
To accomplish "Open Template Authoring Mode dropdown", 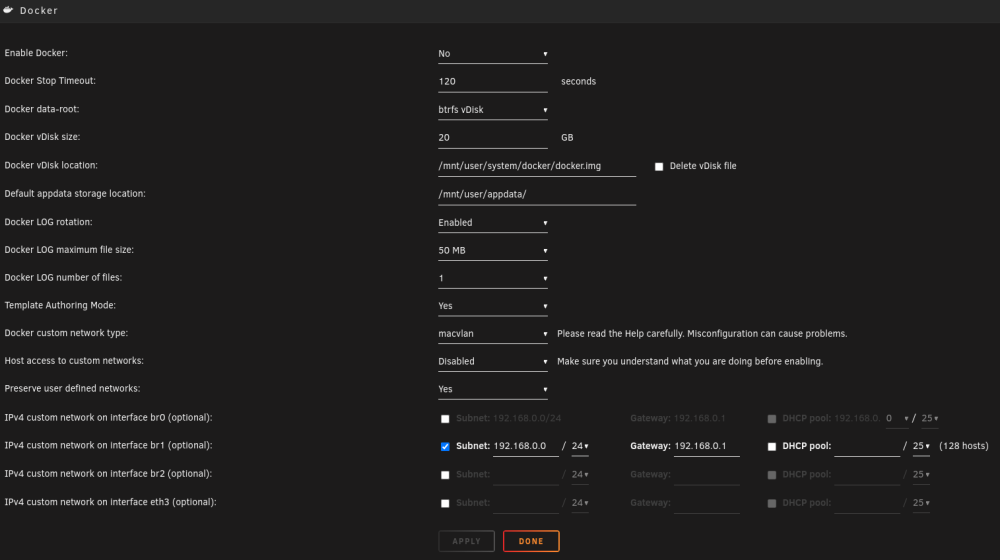I will (492, 306).
